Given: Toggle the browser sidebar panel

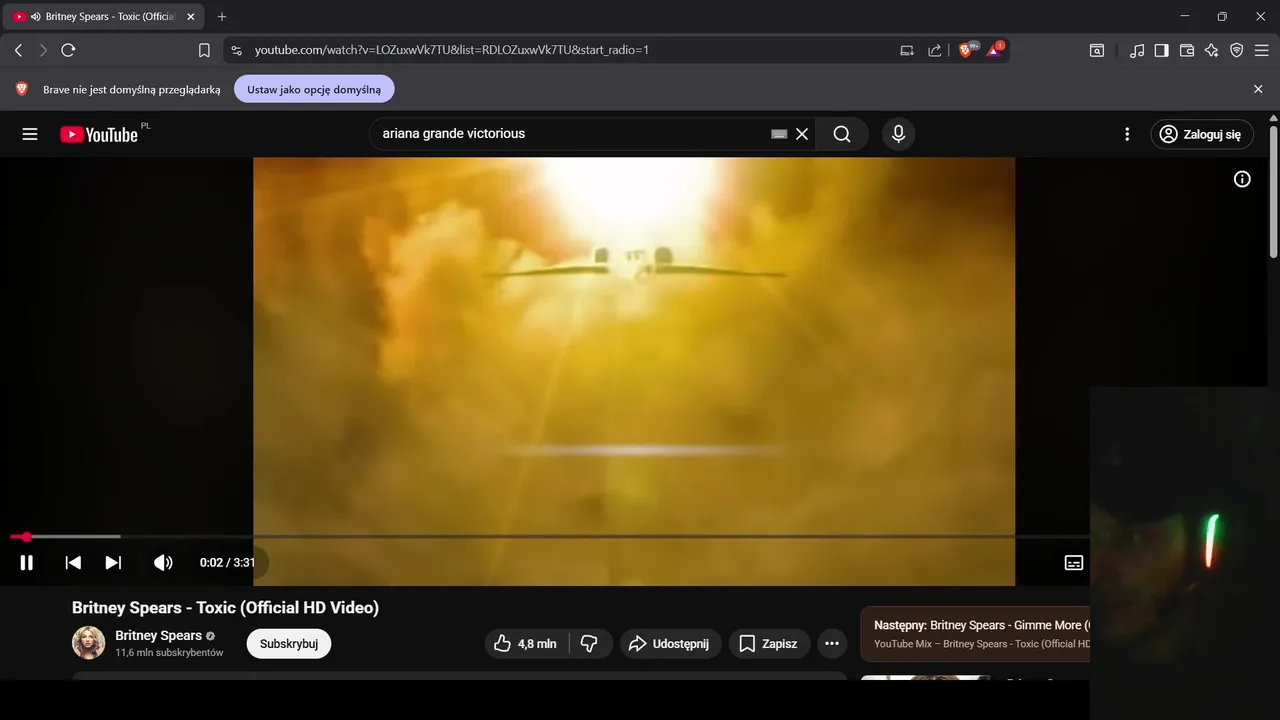Looking at the screenshot, I should (x=1161, y=50).
